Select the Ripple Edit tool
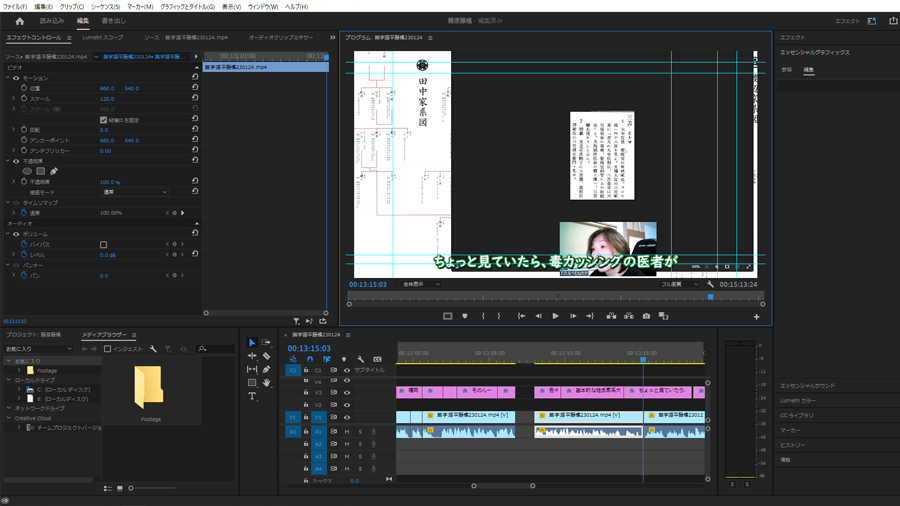 (x=252, y=356)
